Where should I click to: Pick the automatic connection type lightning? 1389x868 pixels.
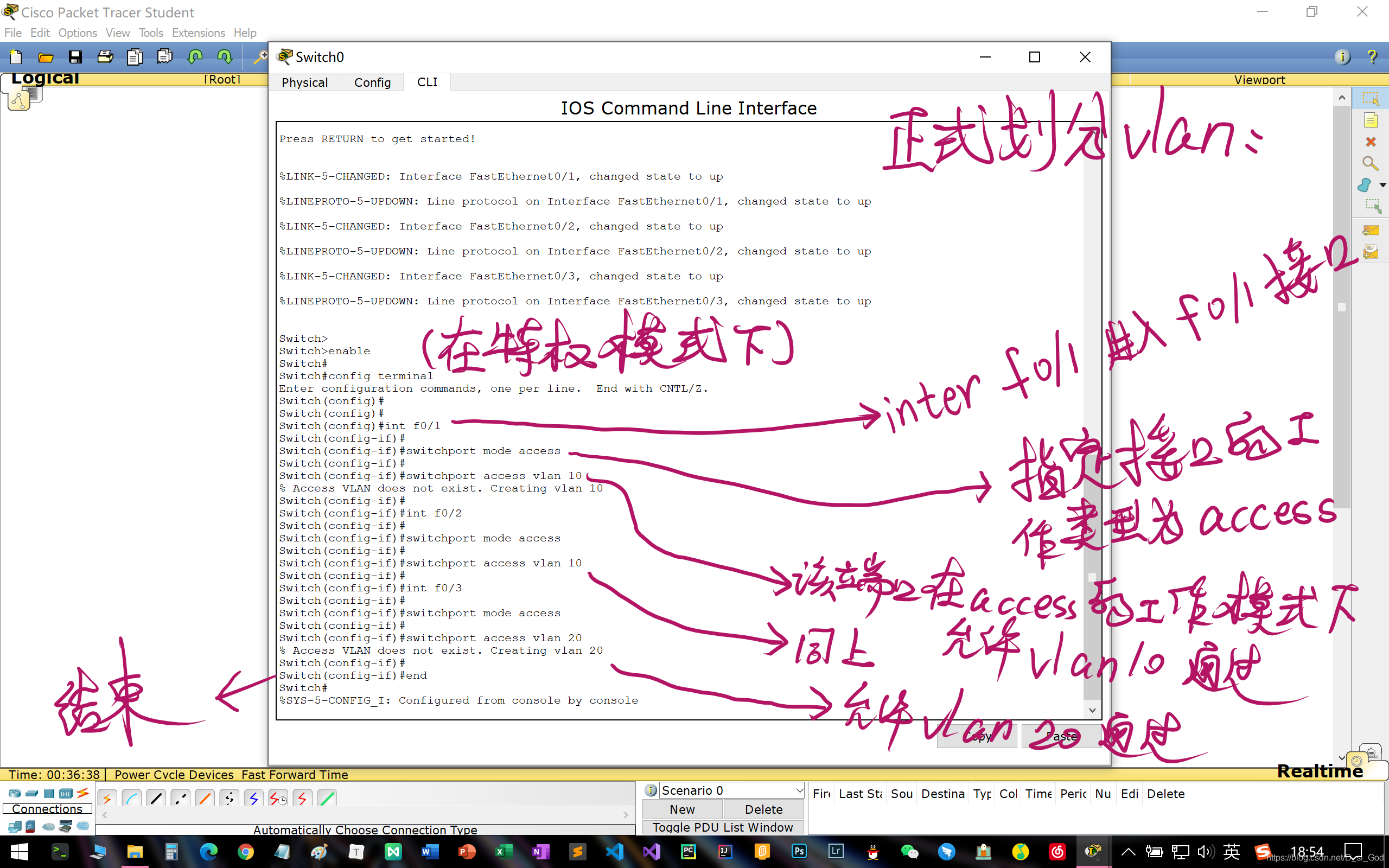click(x=107, y=799)
